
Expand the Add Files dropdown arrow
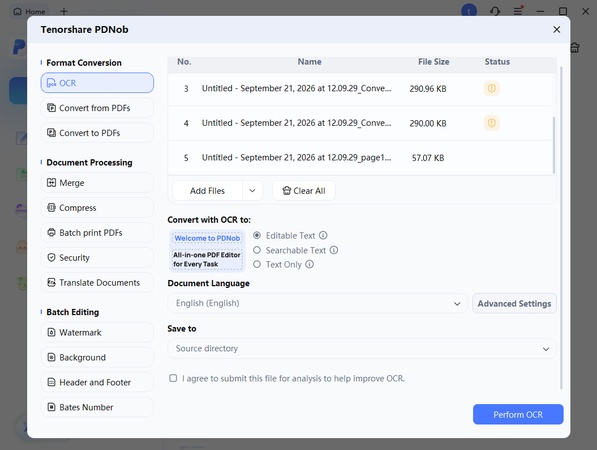[252, 190]
